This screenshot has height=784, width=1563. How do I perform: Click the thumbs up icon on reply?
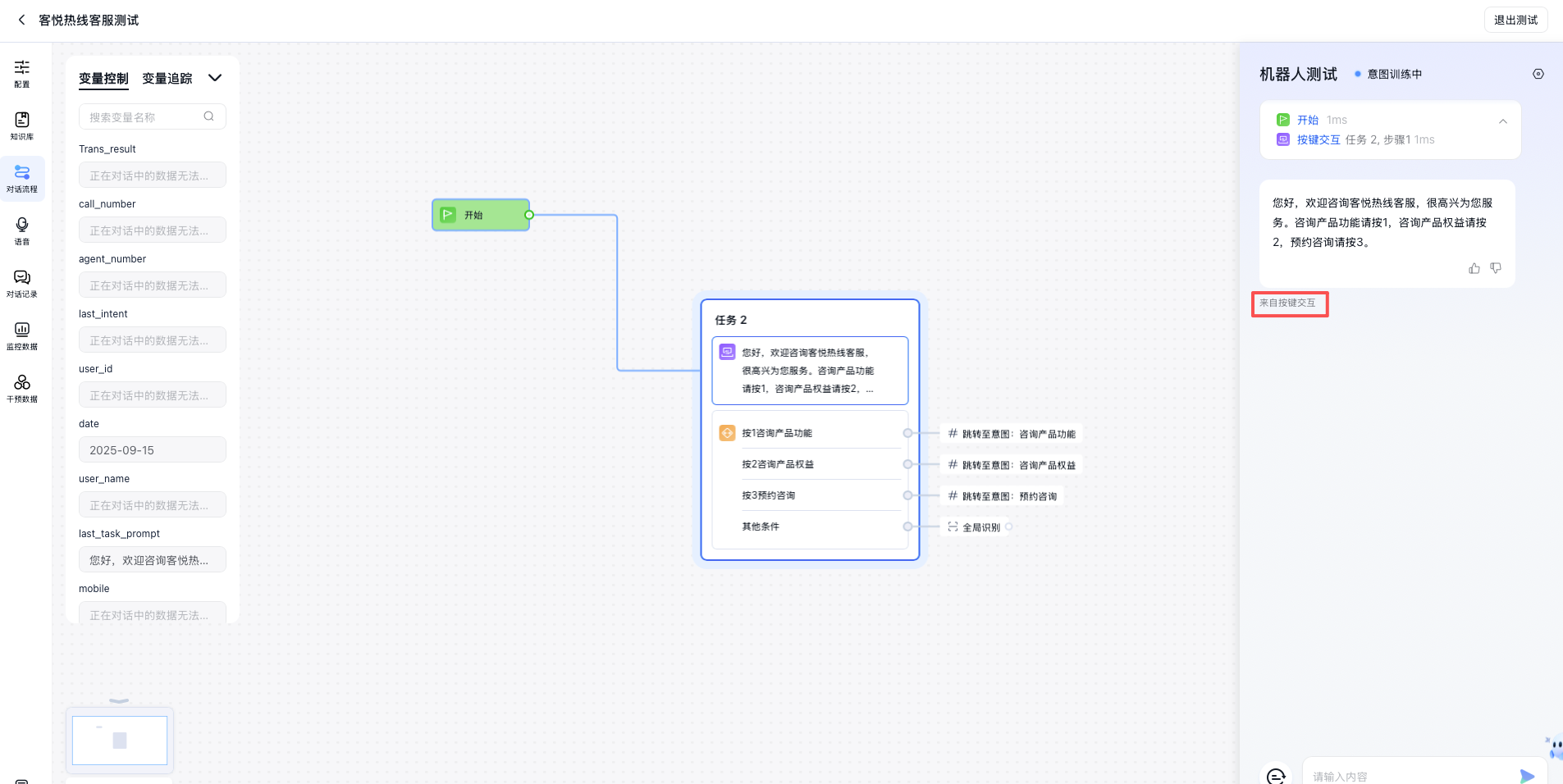click(x=1474, y=268)
